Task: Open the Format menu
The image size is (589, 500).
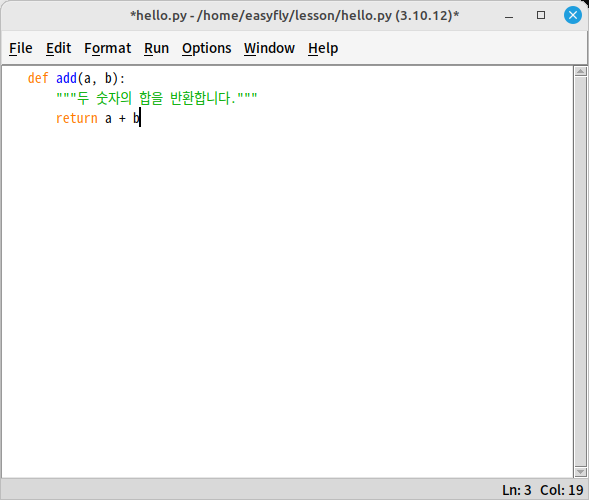Action: coord(107,48)
